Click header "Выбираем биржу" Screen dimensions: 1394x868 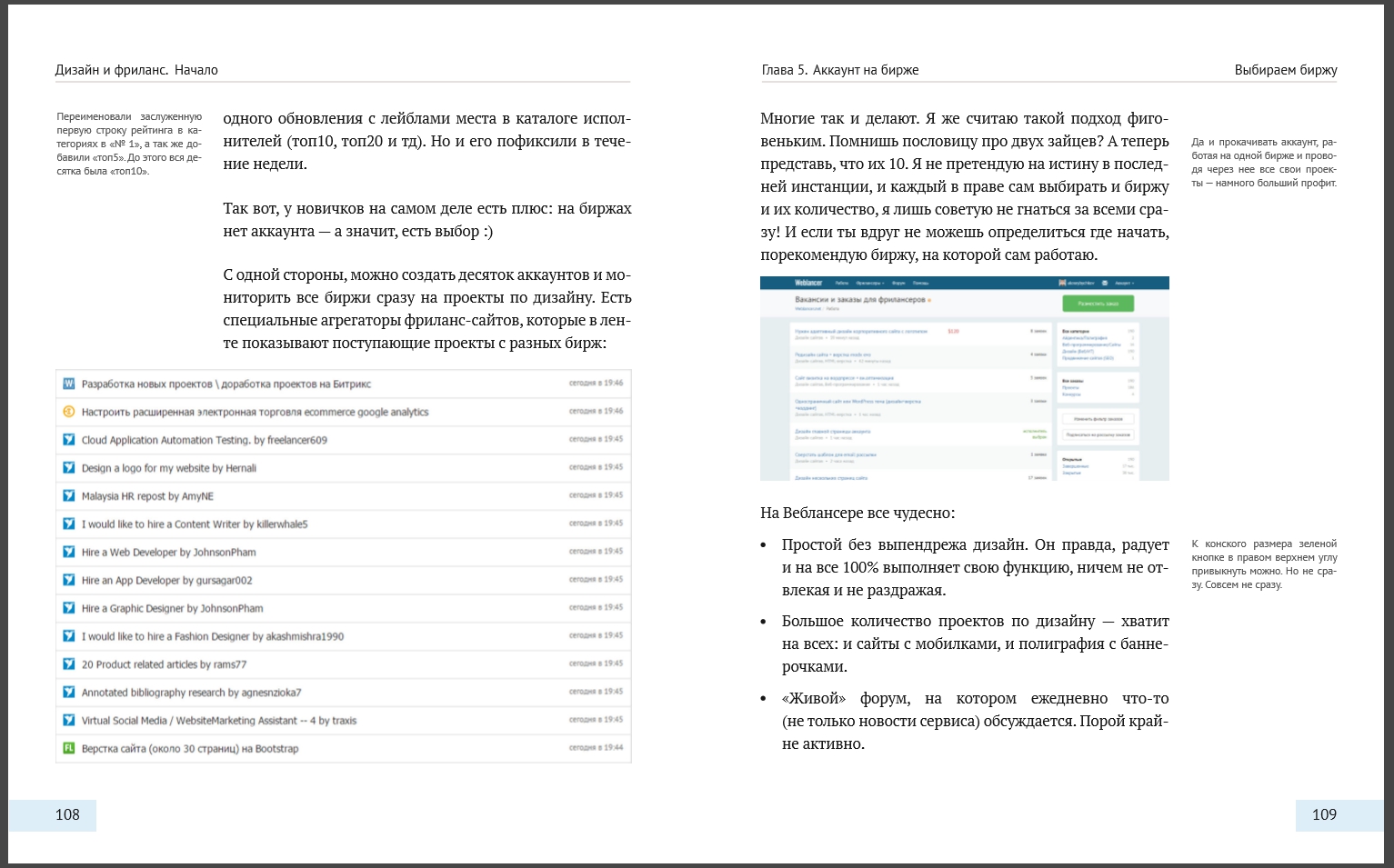pos(1286,70)
